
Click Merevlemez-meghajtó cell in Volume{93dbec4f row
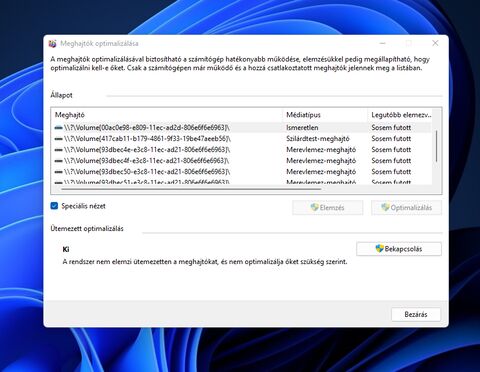(321, 161)
